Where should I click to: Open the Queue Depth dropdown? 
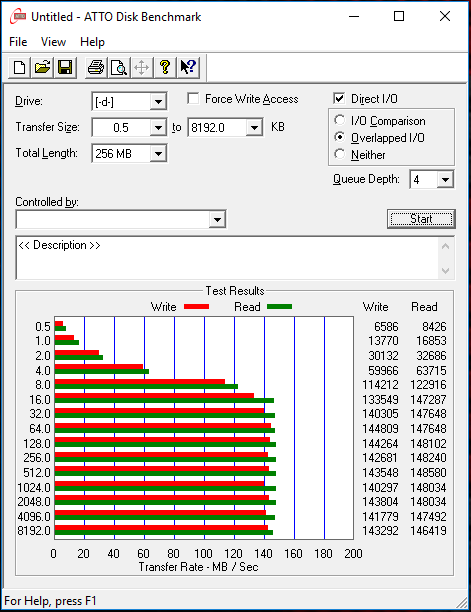click(445, 180)
